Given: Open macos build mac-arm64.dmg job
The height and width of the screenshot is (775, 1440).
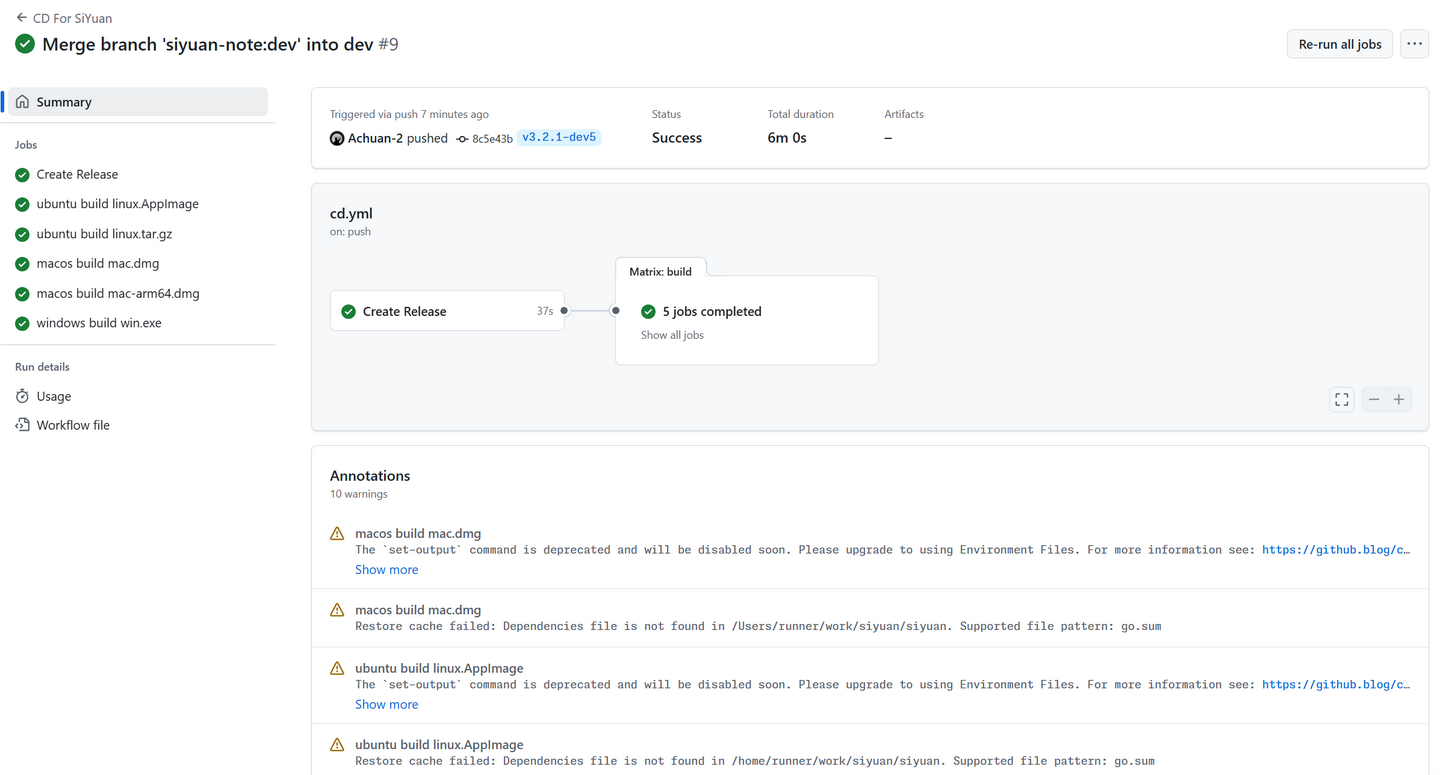Looking at the screenshot, I should (x=118, y=294).
